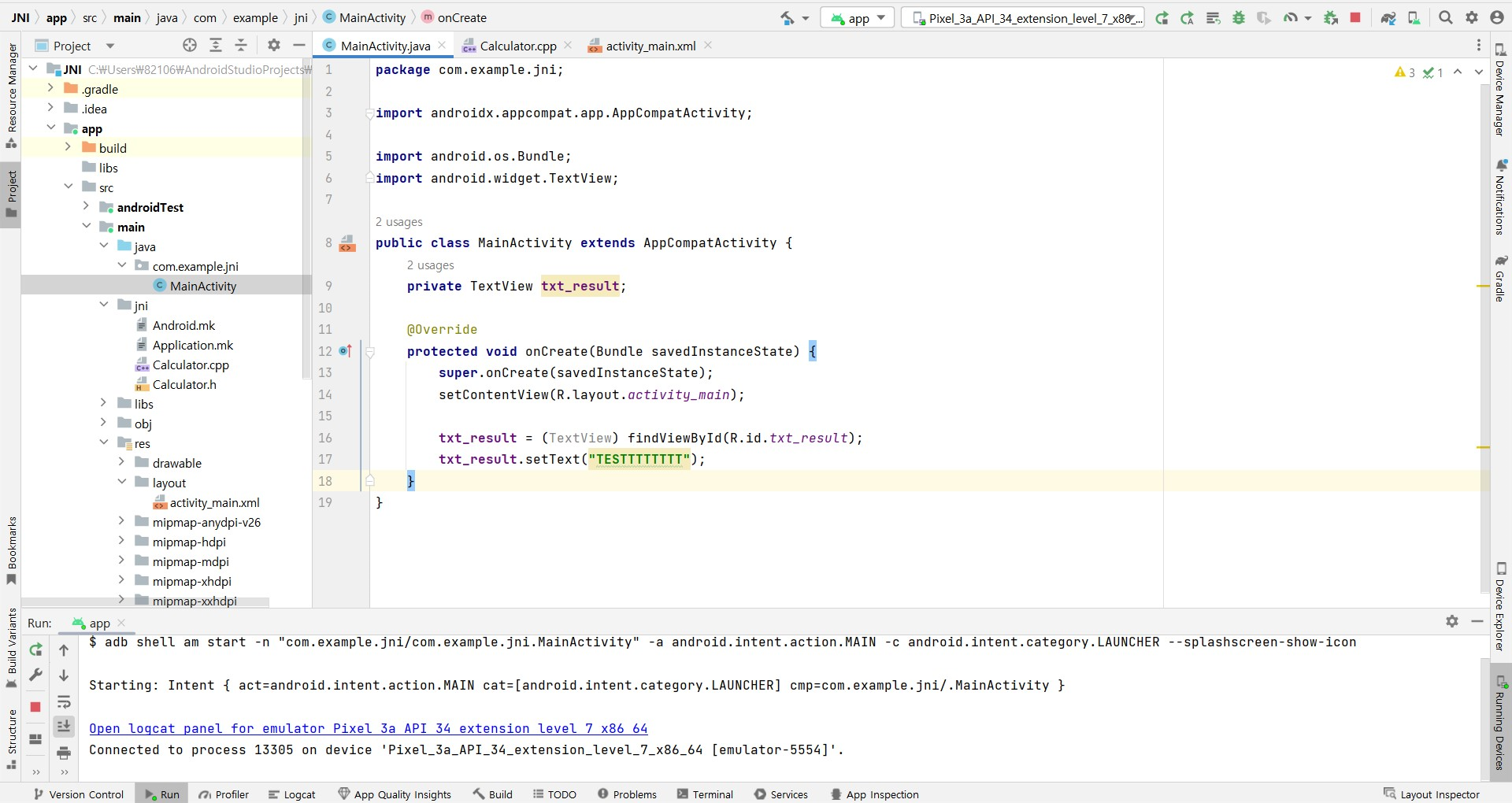The height and width of the screenshot is (803, 1512).
Task: Click the Rerun icon in Run panel
Action: (x=35, y=650)
